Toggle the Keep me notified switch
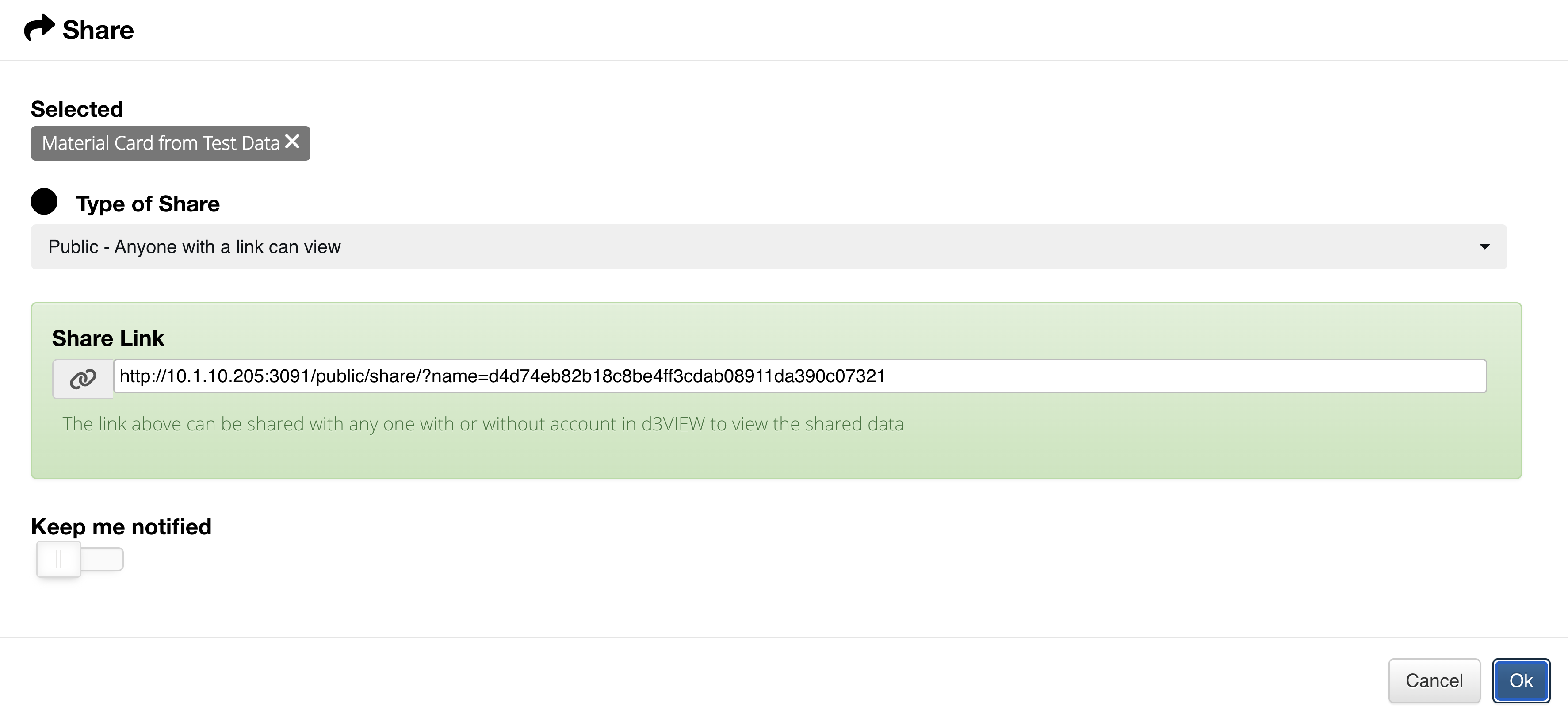The height and width of the screenshot is (722, 1568). [80, 559]
